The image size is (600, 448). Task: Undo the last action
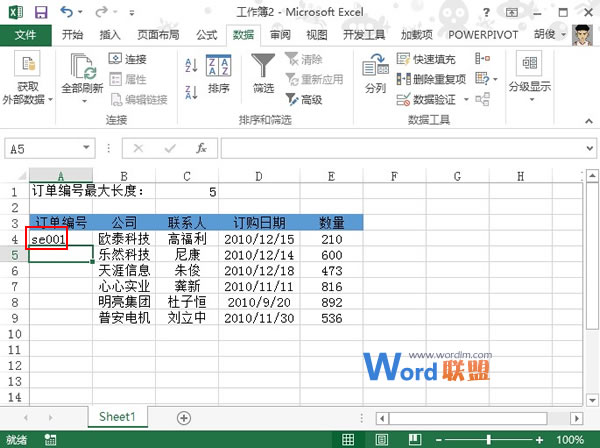click(x=67, y=12)
